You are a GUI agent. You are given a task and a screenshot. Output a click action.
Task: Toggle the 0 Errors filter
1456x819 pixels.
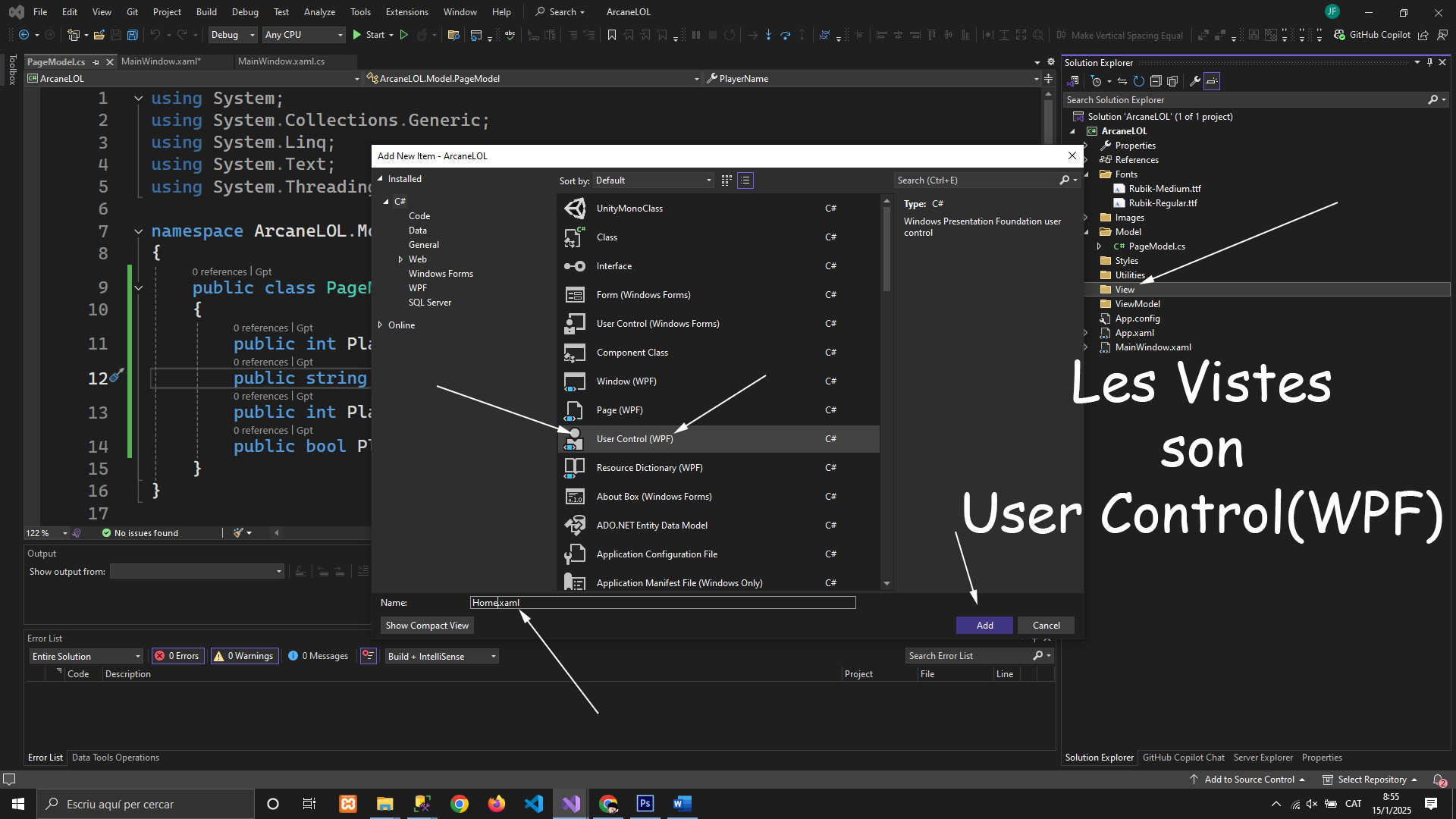point(177,656)
